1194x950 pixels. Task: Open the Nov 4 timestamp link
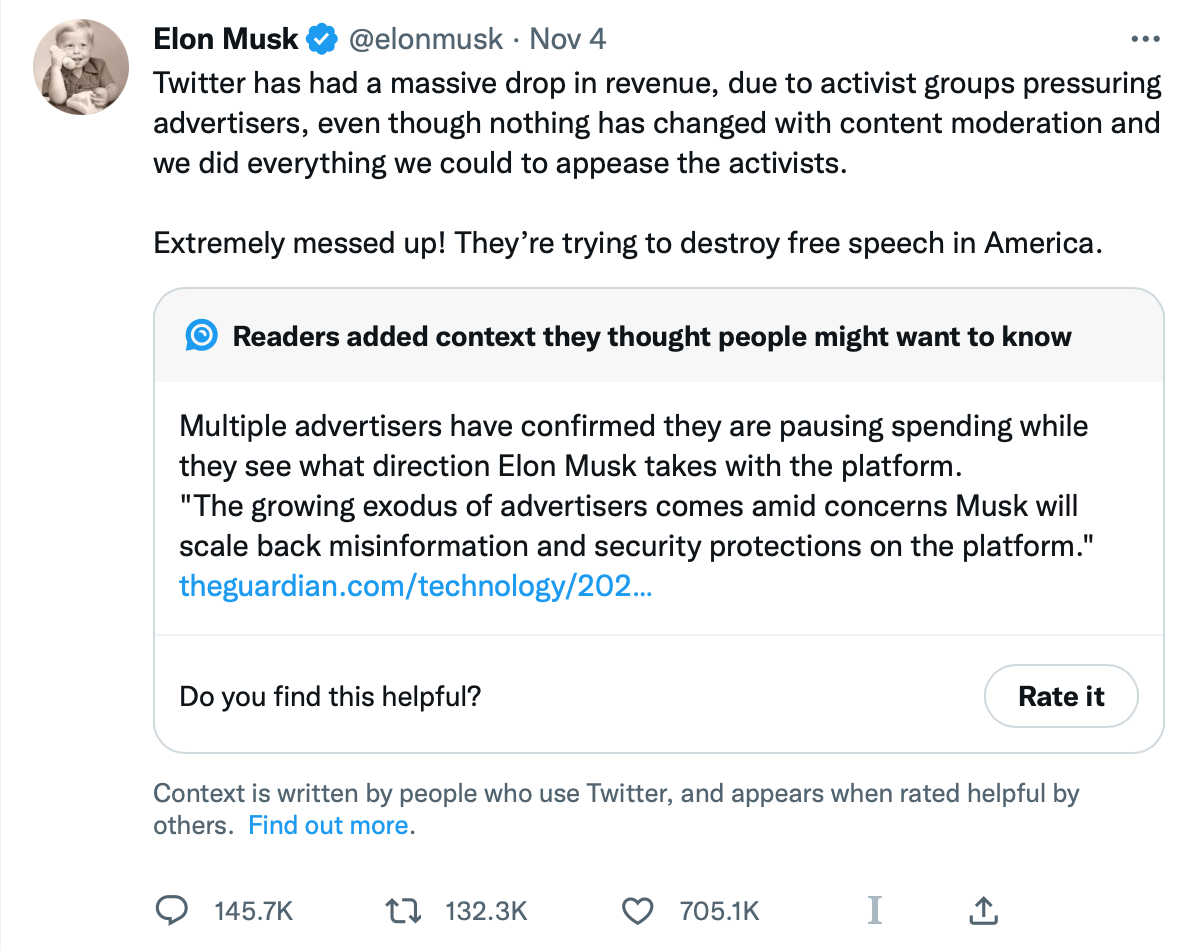[x=567, y=39]
